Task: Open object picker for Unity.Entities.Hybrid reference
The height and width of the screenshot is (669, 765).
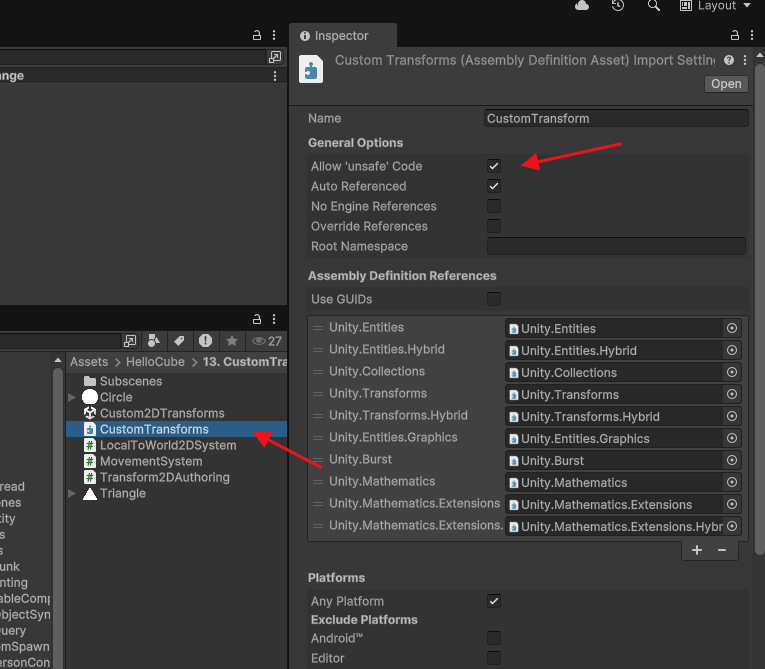Action: (732, 350)
